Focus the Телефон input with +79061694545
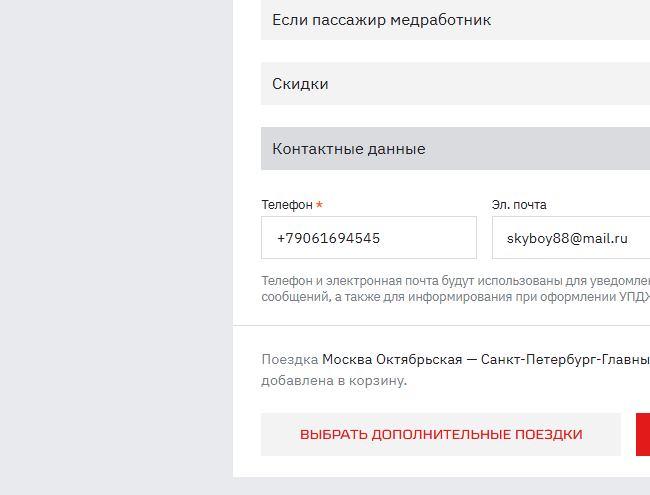 click(368, 238)
